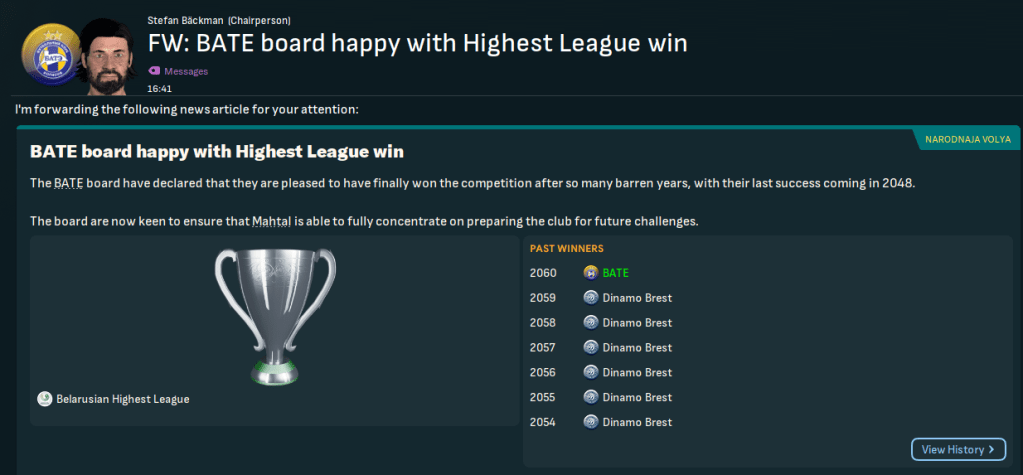Click the Dinamo Brest badge for 2059
1023x475 pixels.
(x=590, y=298)
